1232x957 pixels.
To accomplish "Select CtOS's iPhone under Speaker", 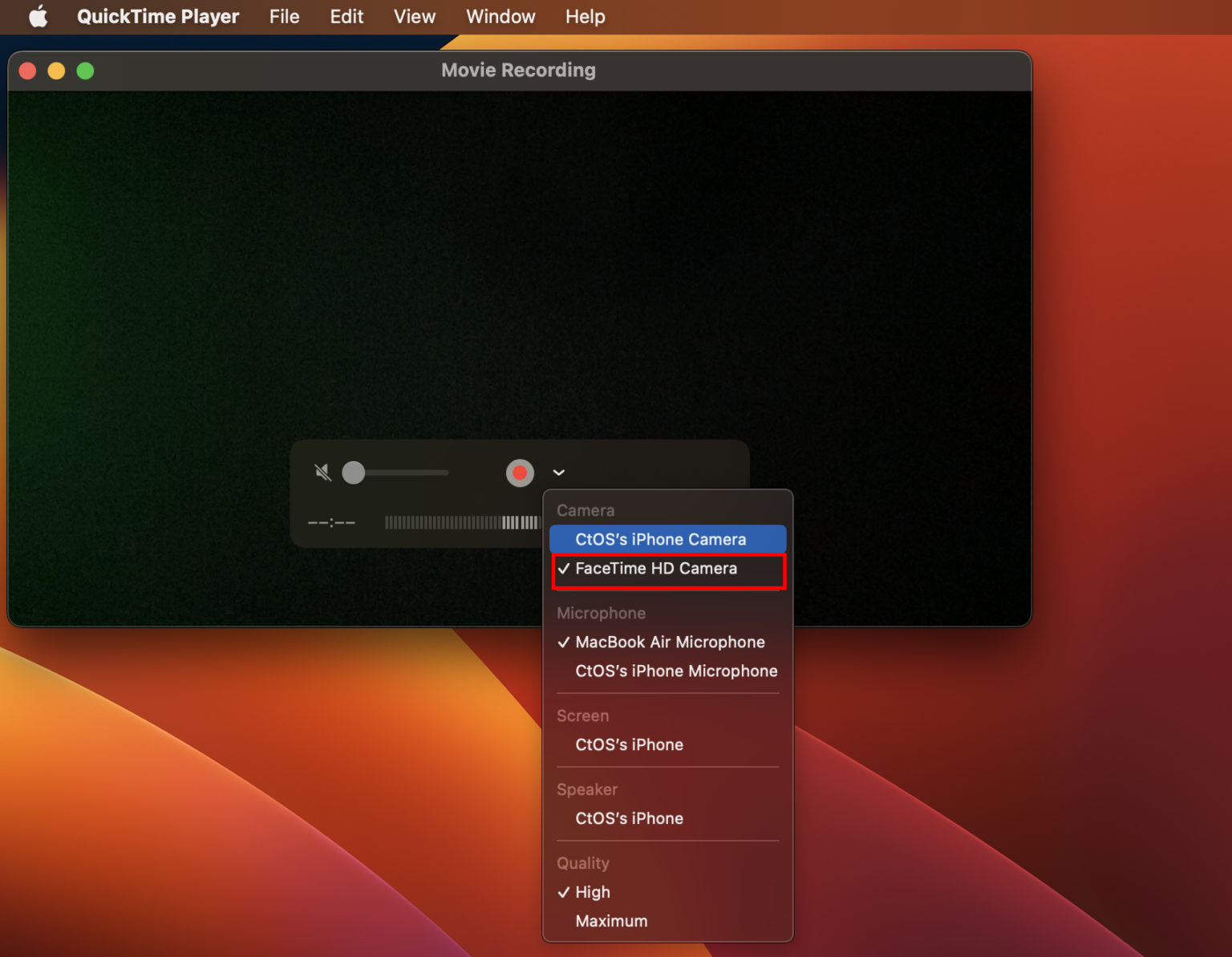I will coord(668,818).
